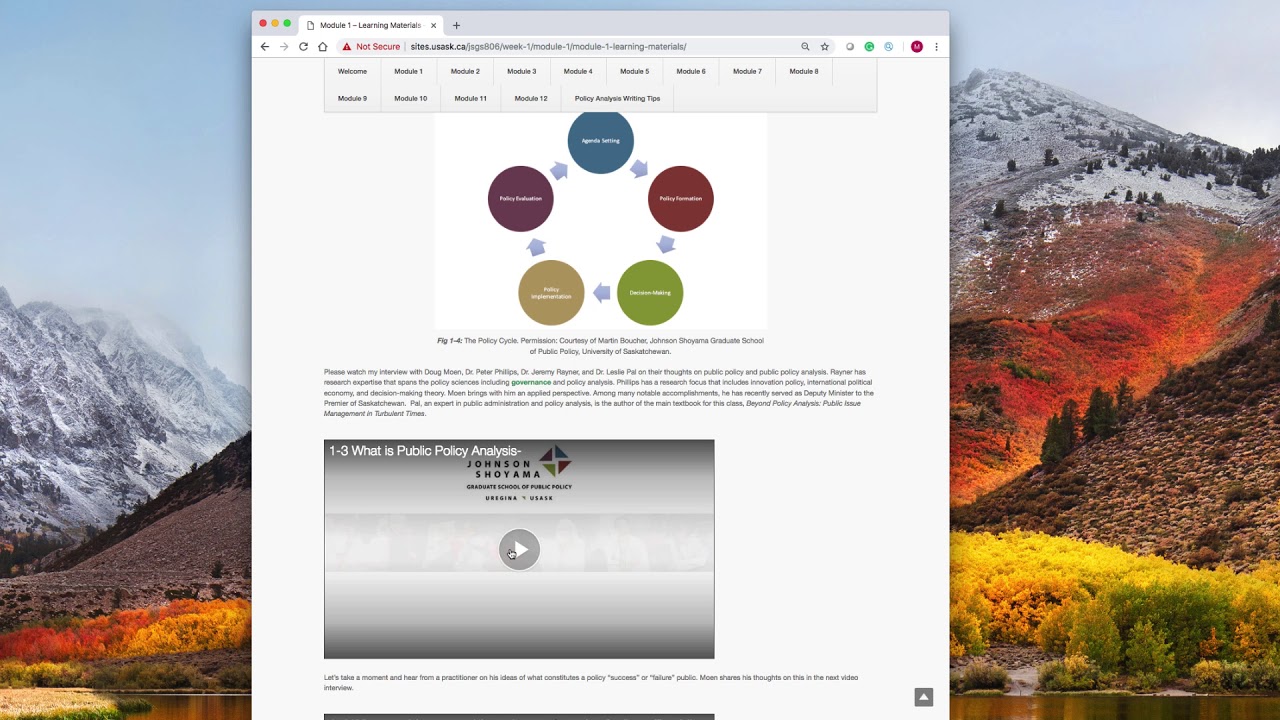Open the Module 10 menu item
Screen dimensions: 1280x720
coord(410,98)
